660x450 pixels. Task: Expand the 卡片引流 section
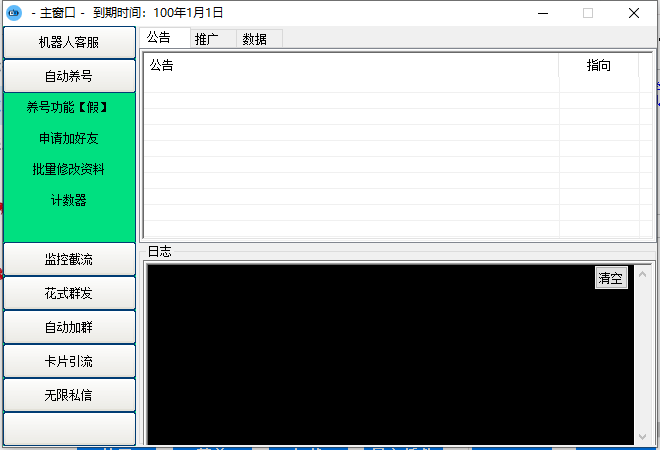coord(69,361)
